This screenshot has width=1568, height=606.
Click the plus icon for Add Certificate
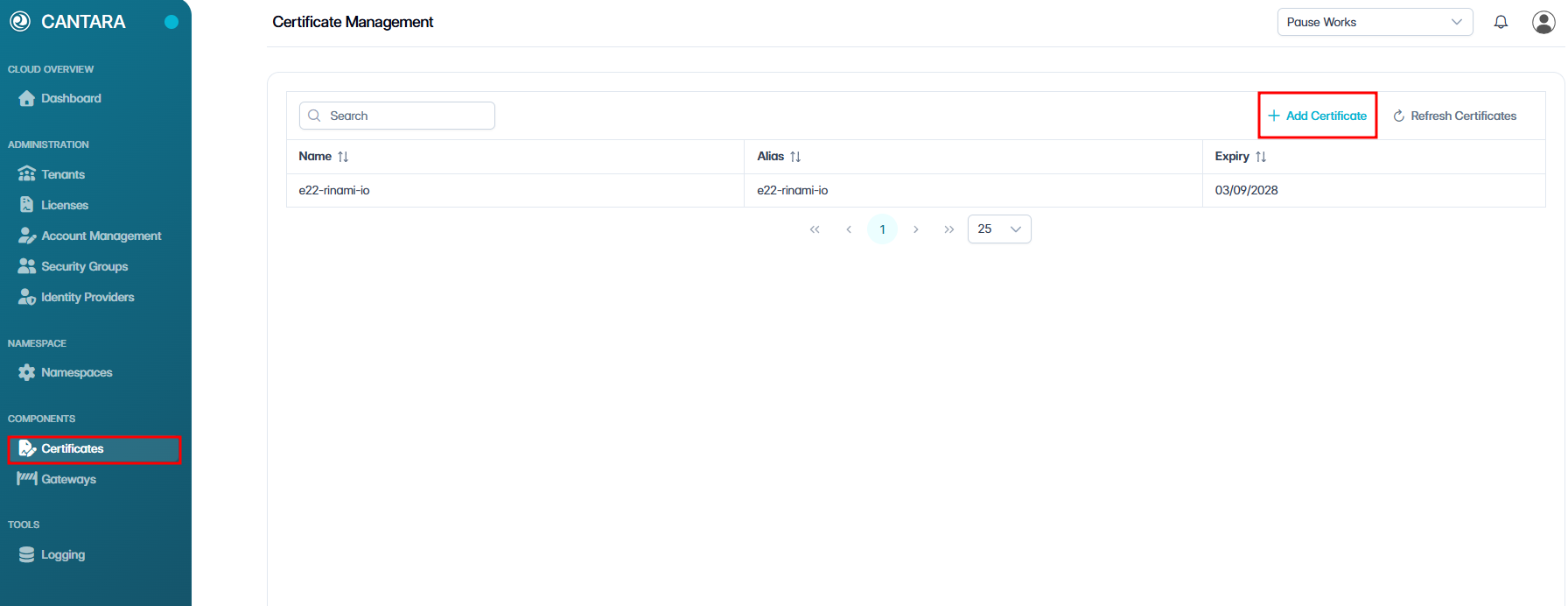(x=1274, y=116)
